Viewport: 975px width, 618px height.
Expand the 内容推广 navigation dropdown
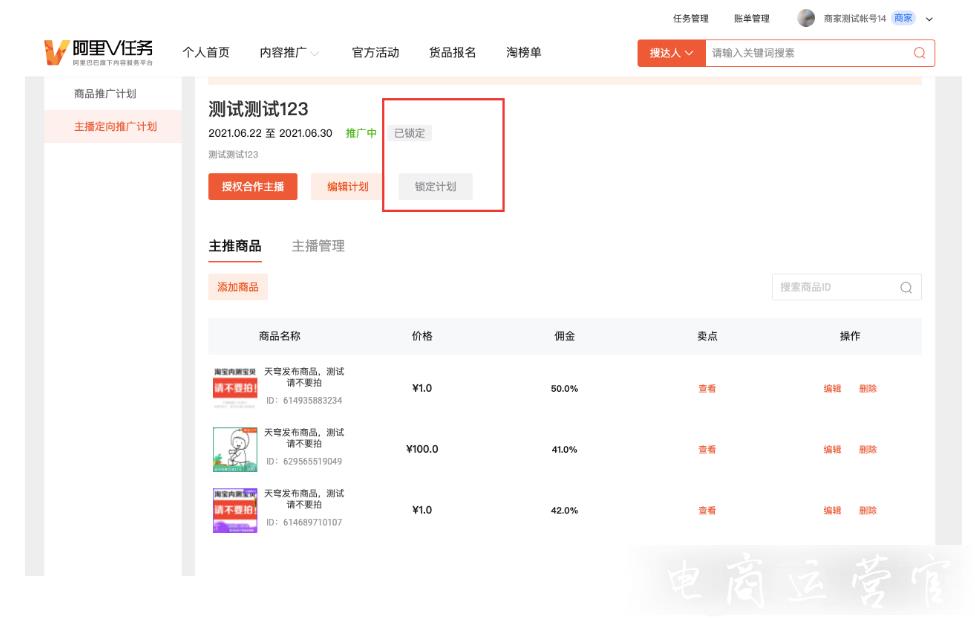[x=289, y=53]
